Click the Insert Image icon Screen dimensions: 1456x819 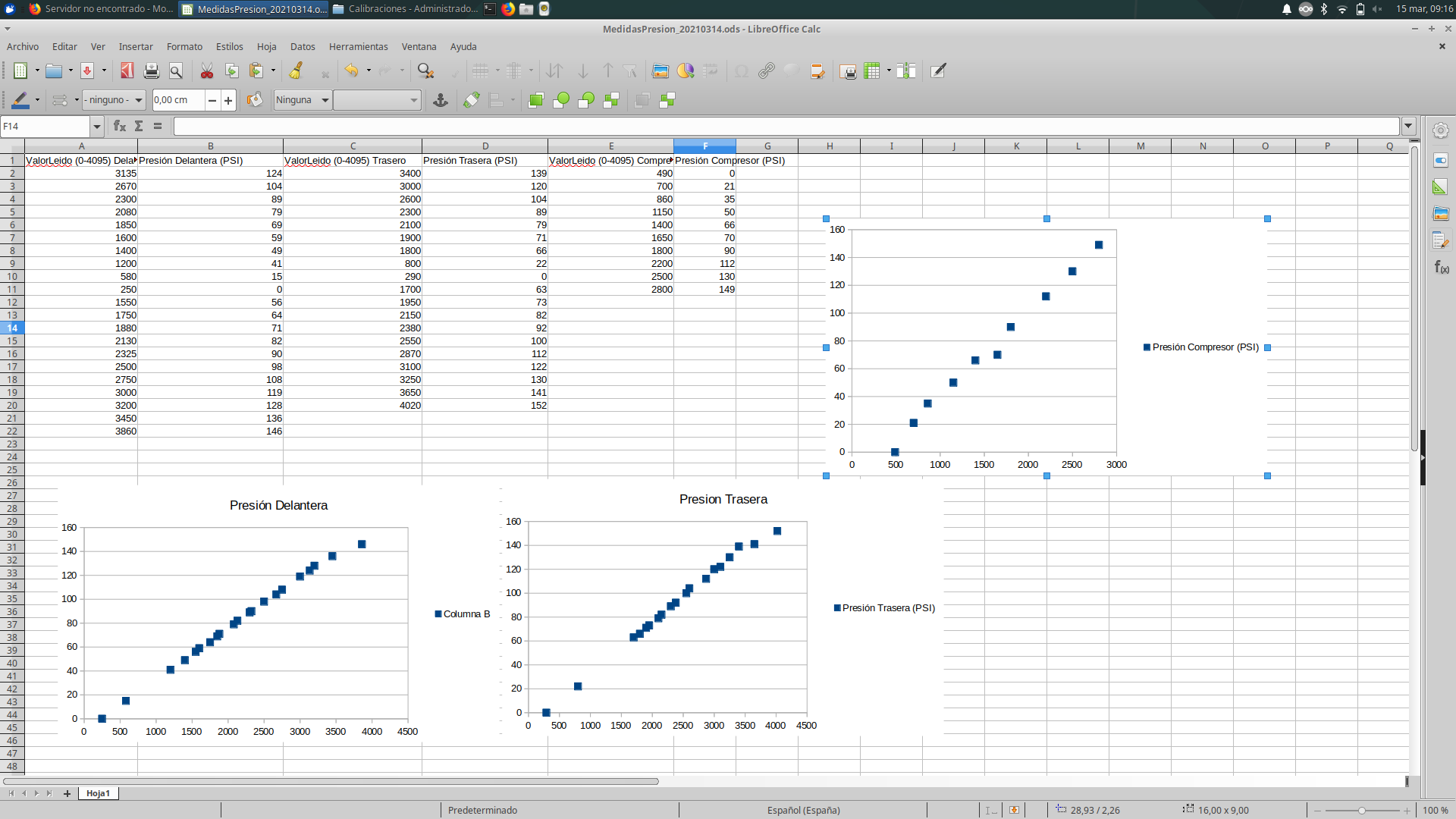[661, 71]
